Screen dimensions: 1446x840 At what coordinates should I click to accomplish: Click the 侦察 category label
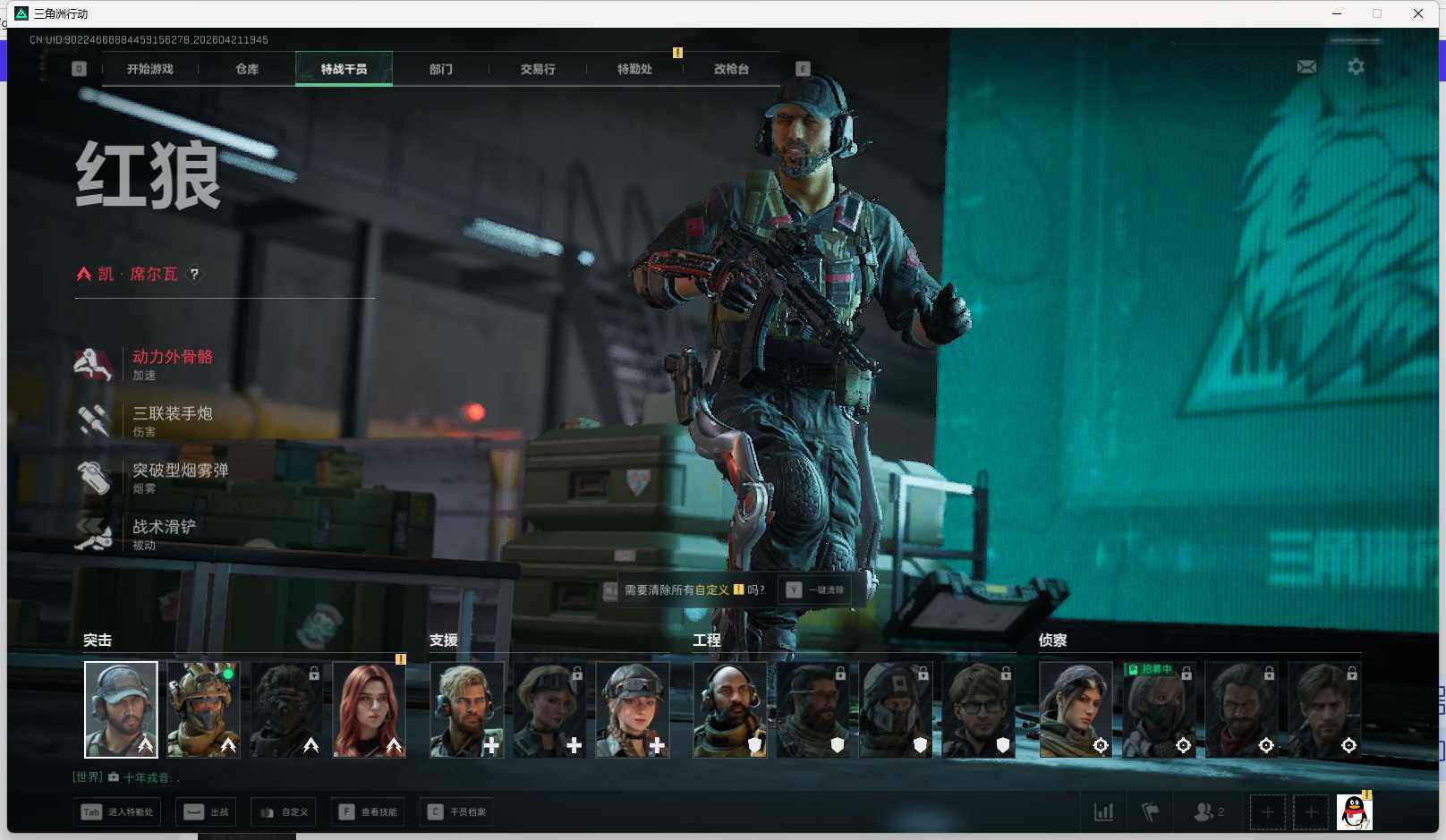pyautogui.click(x=1053, y=641)
